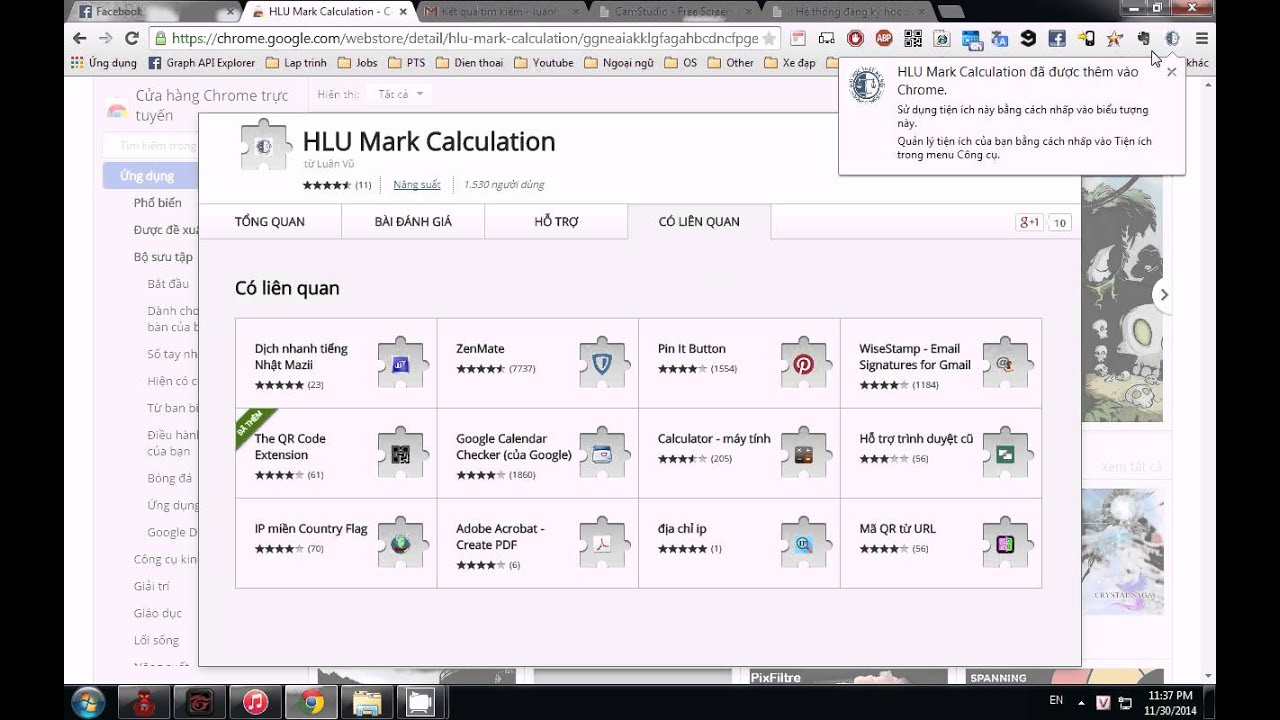Click the new HLU Mark Calculation toolbar icon
1280x720 pixels.
tap(1173, 38)
